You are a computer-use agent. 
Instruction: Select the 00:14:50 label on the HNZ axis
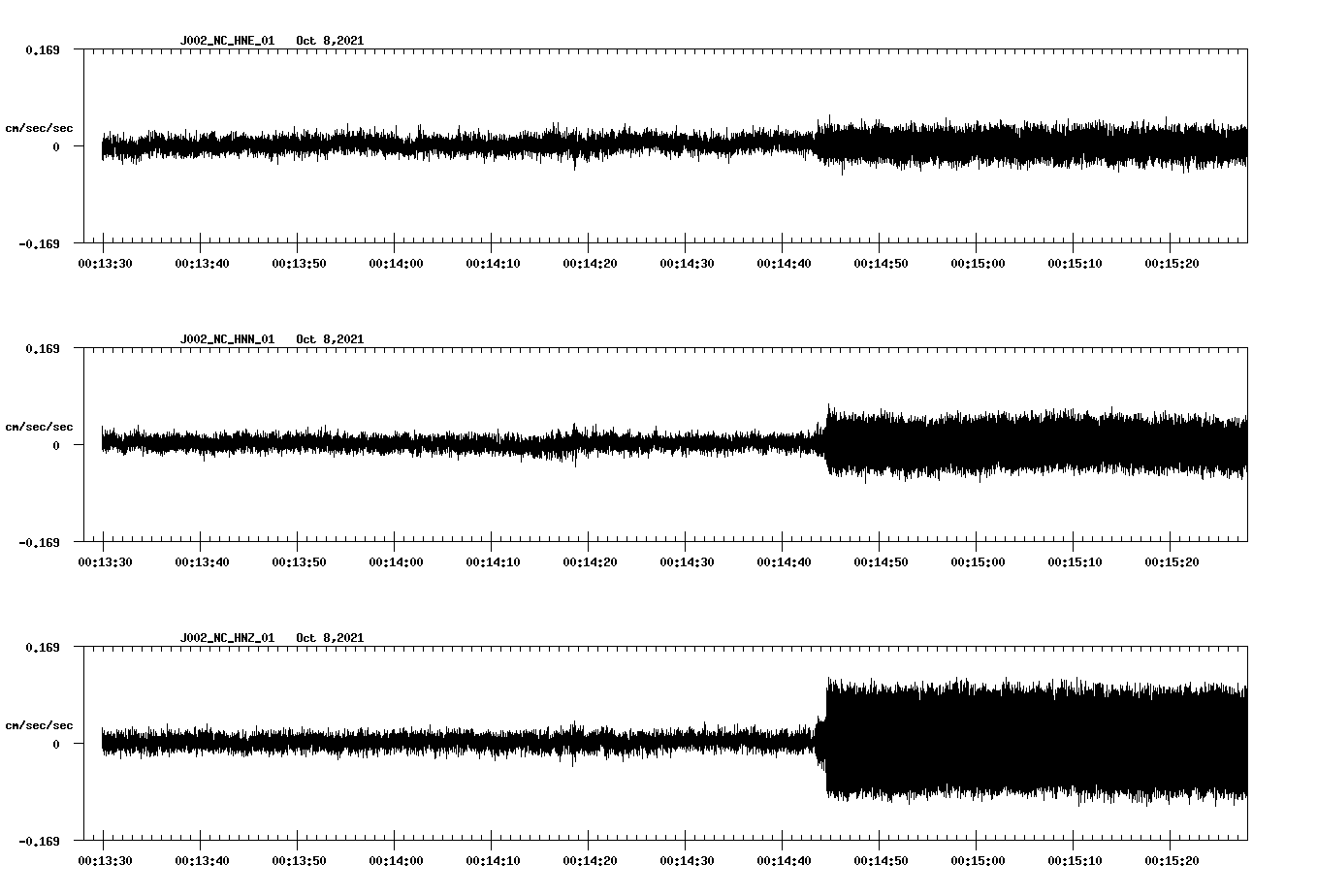point(881,861)
